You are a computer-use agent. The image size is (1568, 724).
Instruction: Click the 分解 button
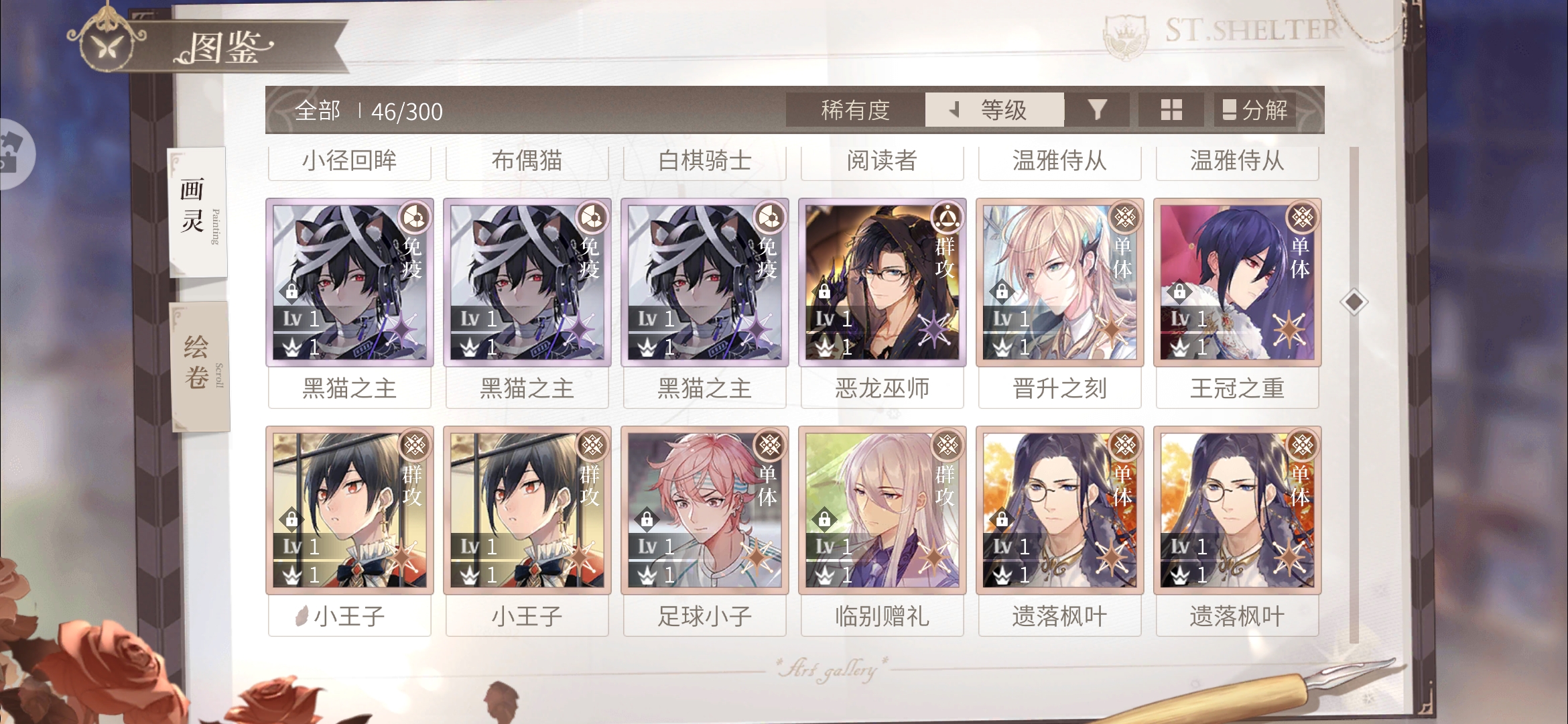tap(1254, 110)
